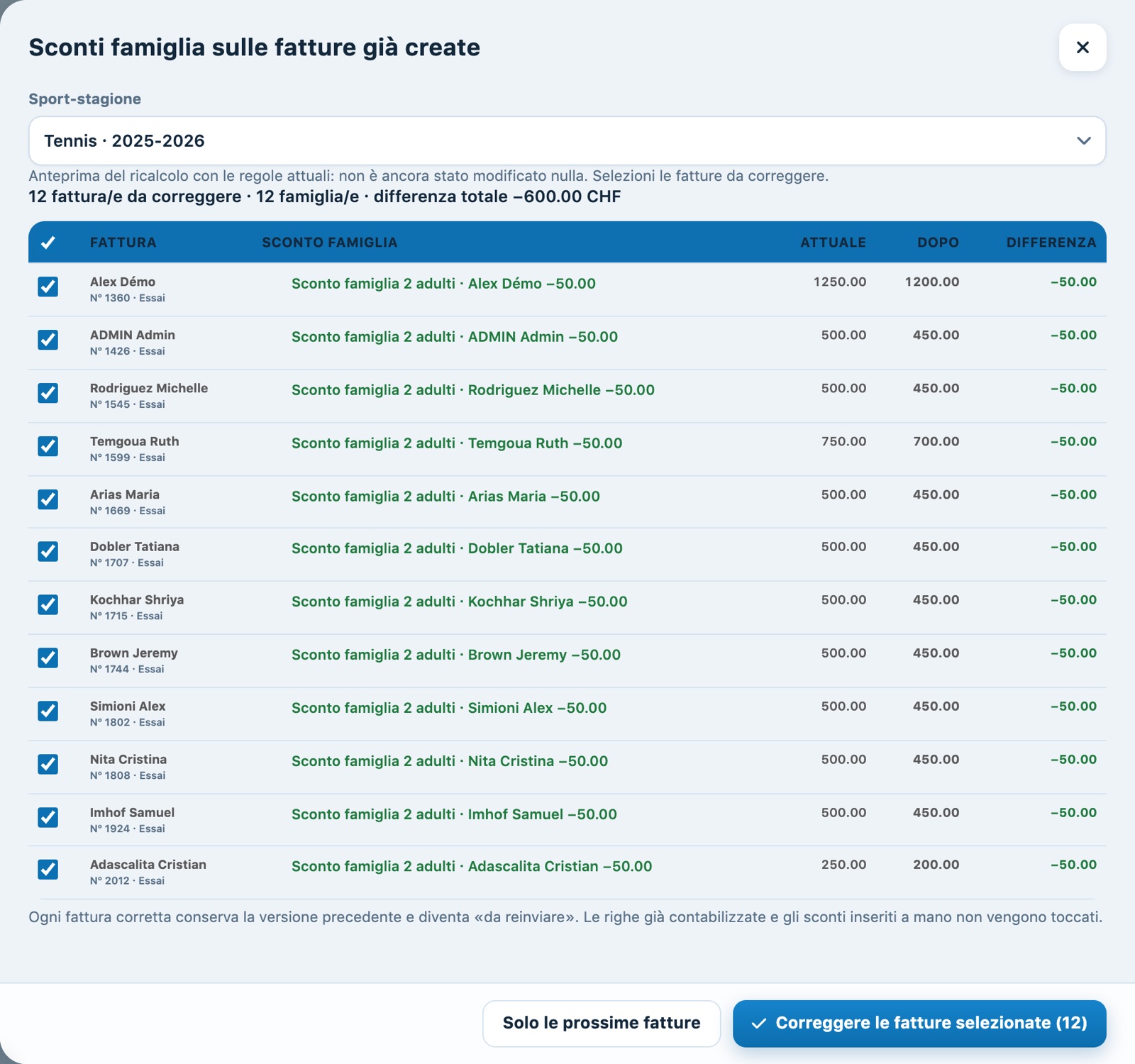Open the Sport-stagione dropdown
1135x1064 pixels.
567,140
